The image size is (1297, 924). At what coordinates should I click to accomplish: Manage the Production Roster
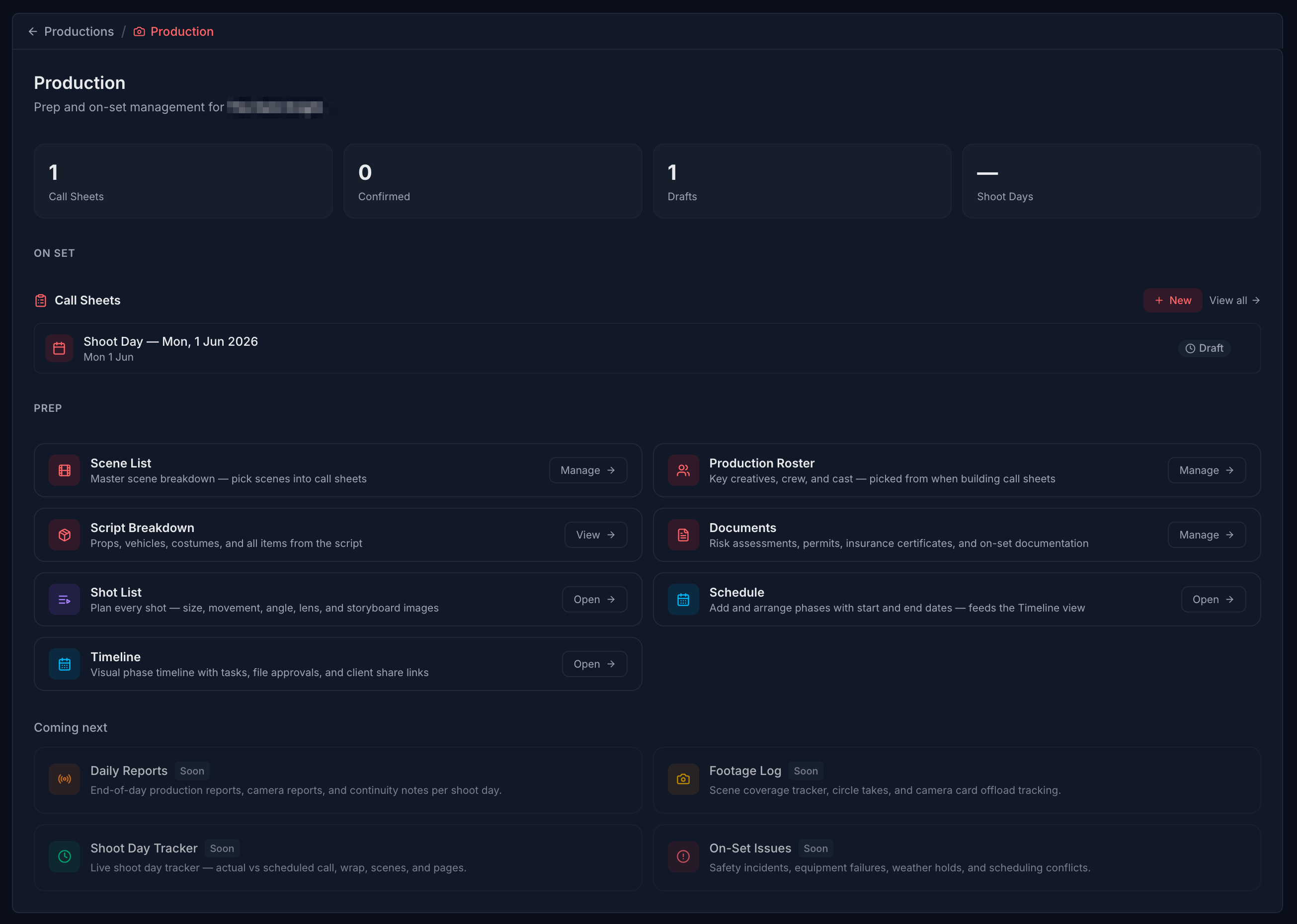[1207, 470]
